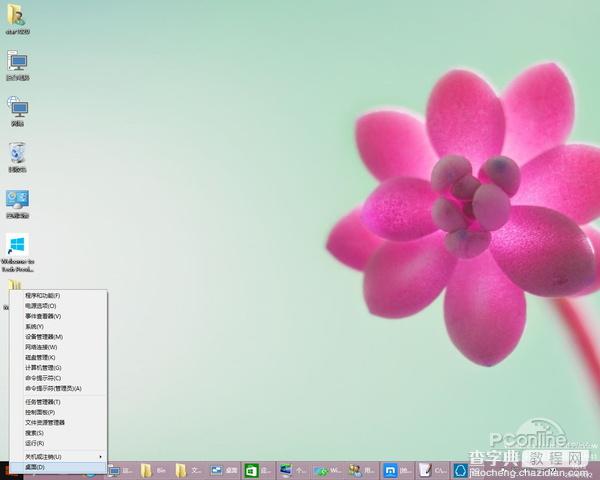Select 搜索(S) in the menu

58,433
